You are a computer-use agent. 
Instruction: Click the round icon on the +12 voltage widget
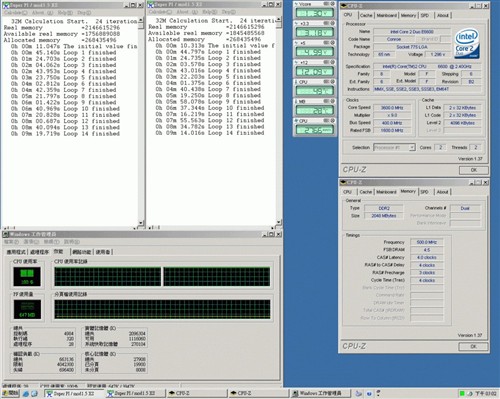point(332,62)
